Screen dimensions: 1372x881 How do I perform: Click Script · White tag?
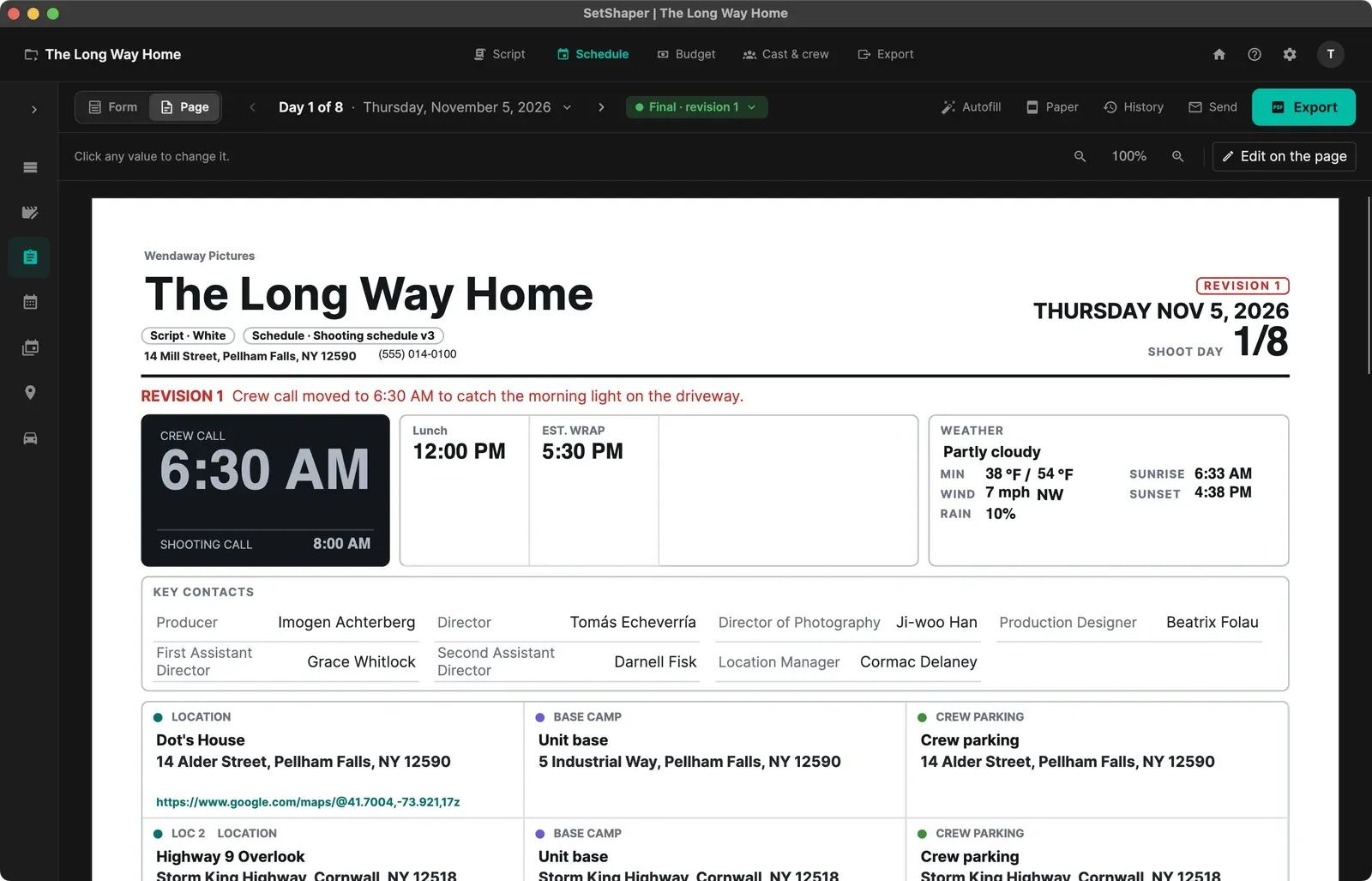[x=188, y=335]
